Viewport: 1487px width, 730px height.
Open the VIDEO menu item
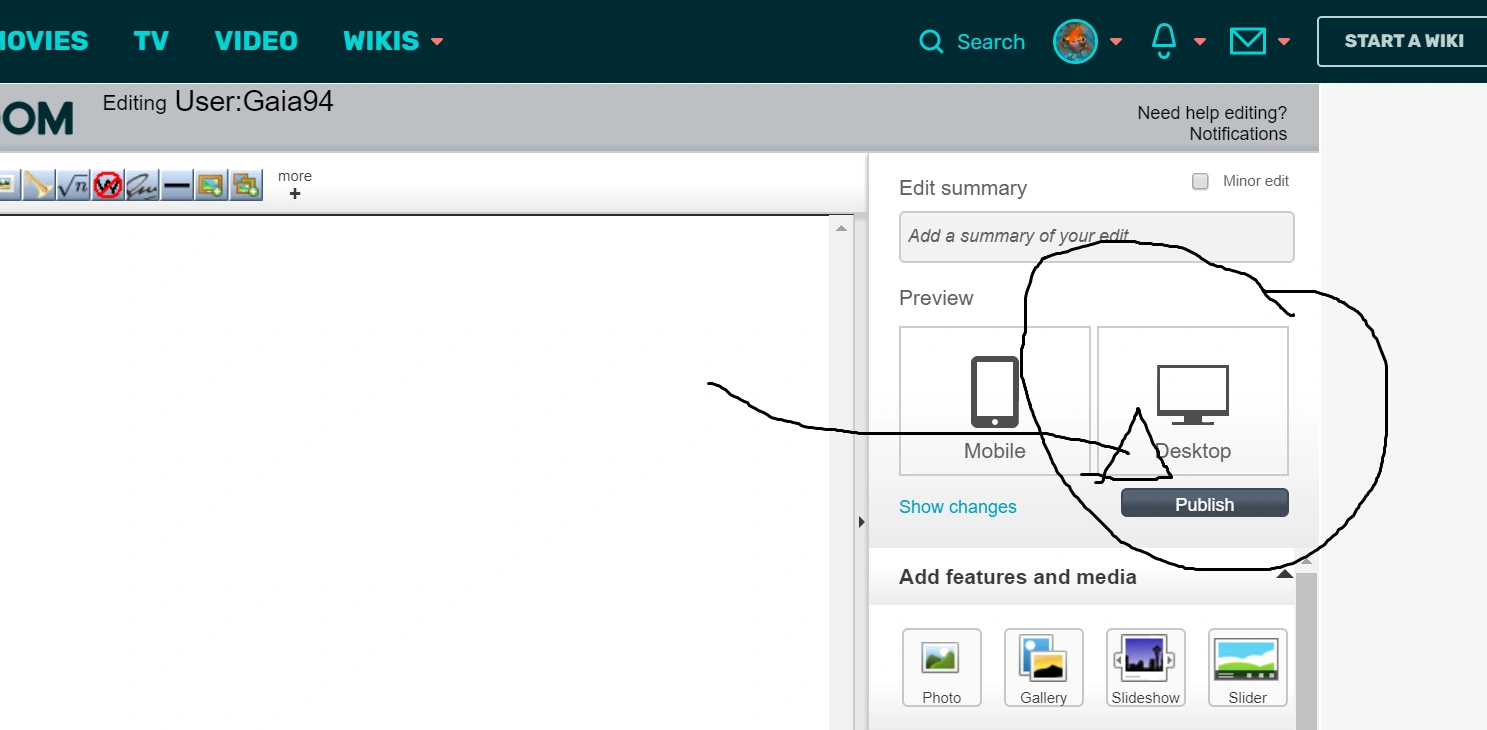pos(256,41)
